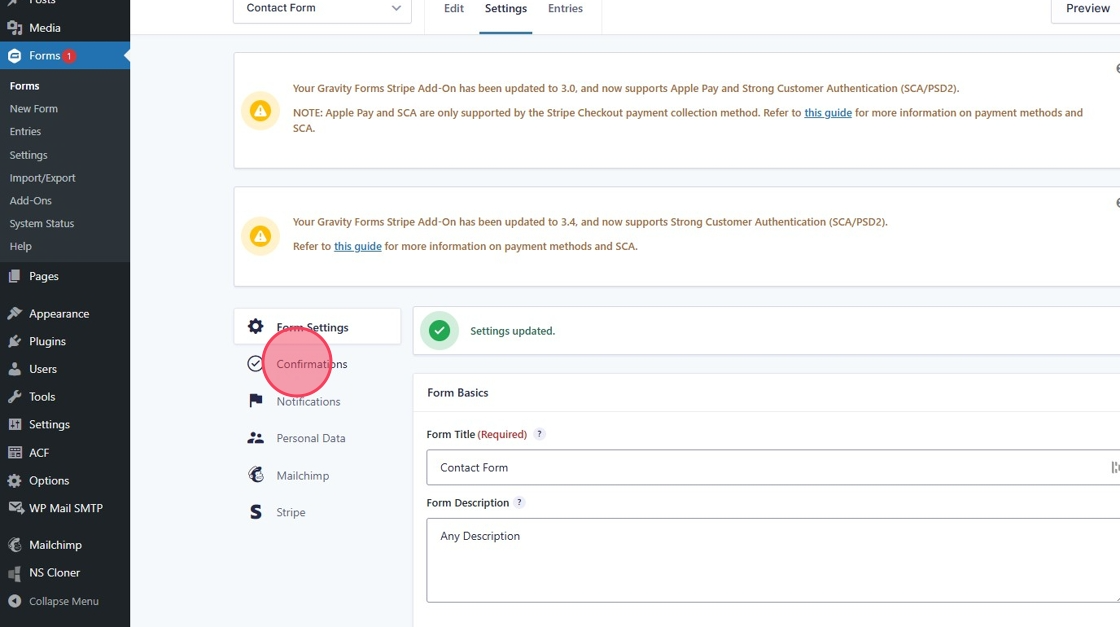This screenshot has height=627, width=1120.
Task: Click the Collapse Menu label
Action: (x=64, y=601)
